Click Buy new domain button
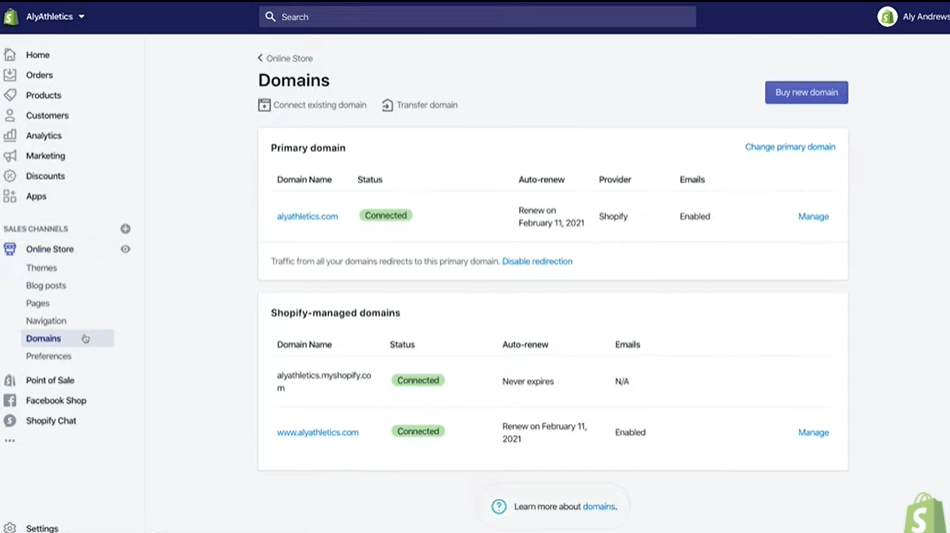This screenshot has width=950, height=533. click(x=806, y=92)
